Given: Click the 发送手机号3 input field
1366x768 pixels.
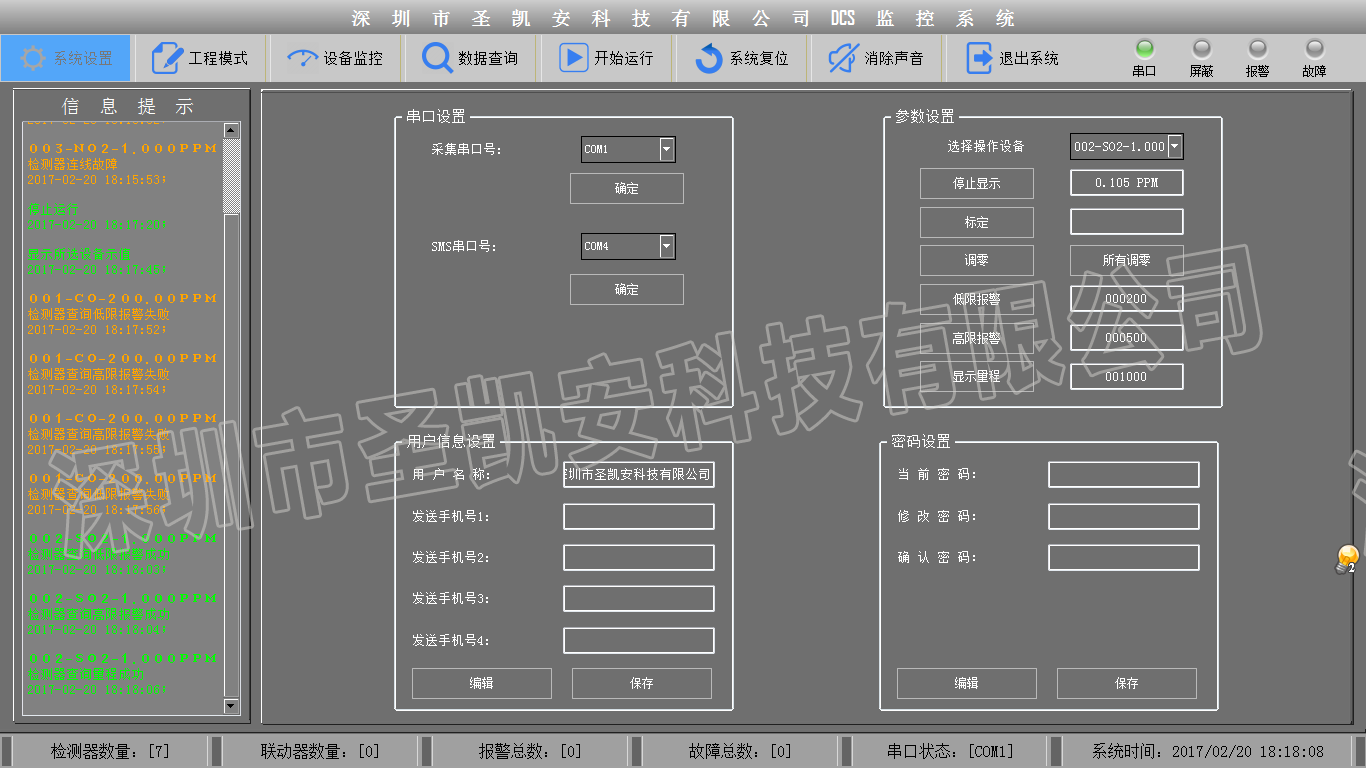Looking at the screenshot, I should (639, 599).
